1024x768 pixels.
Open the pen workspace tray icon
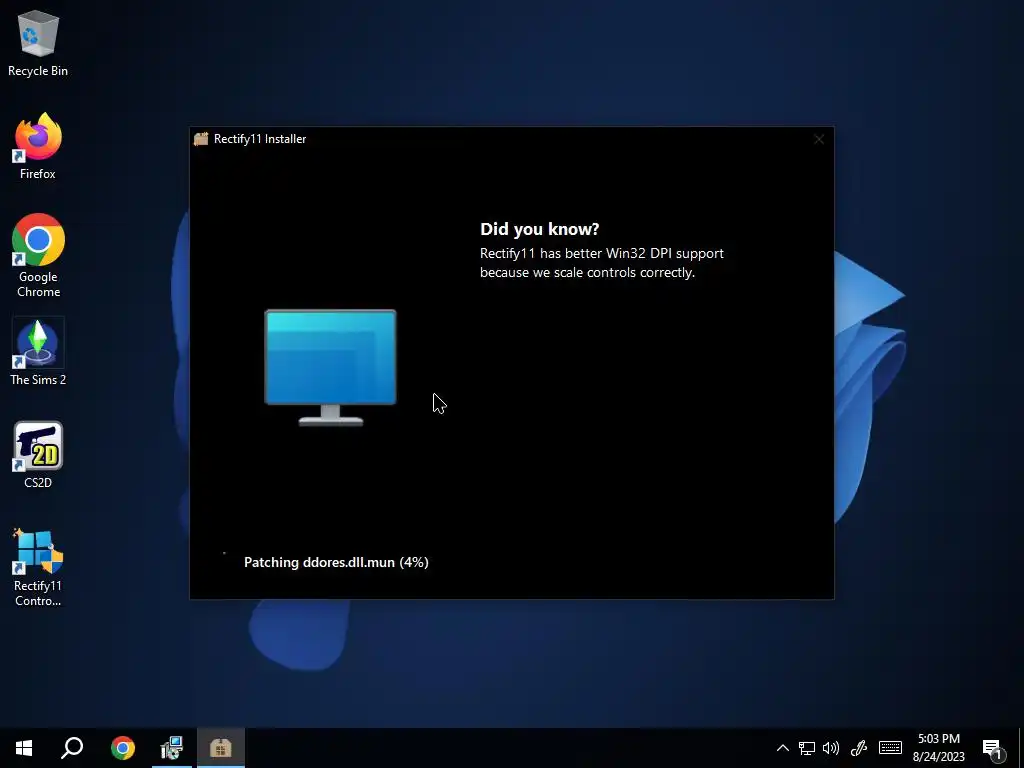[859, 748]
